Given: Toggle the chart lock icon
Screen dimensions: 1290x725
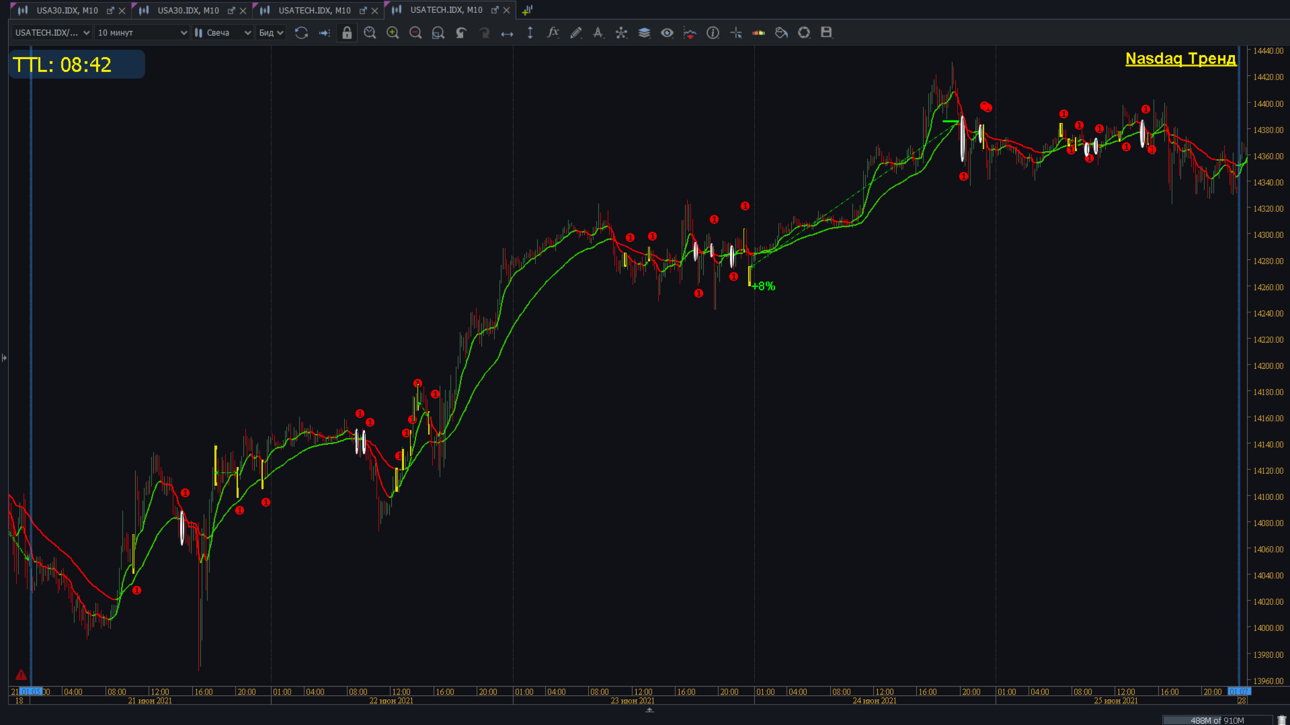Looking at the screenshot, I should pos(347,33).
